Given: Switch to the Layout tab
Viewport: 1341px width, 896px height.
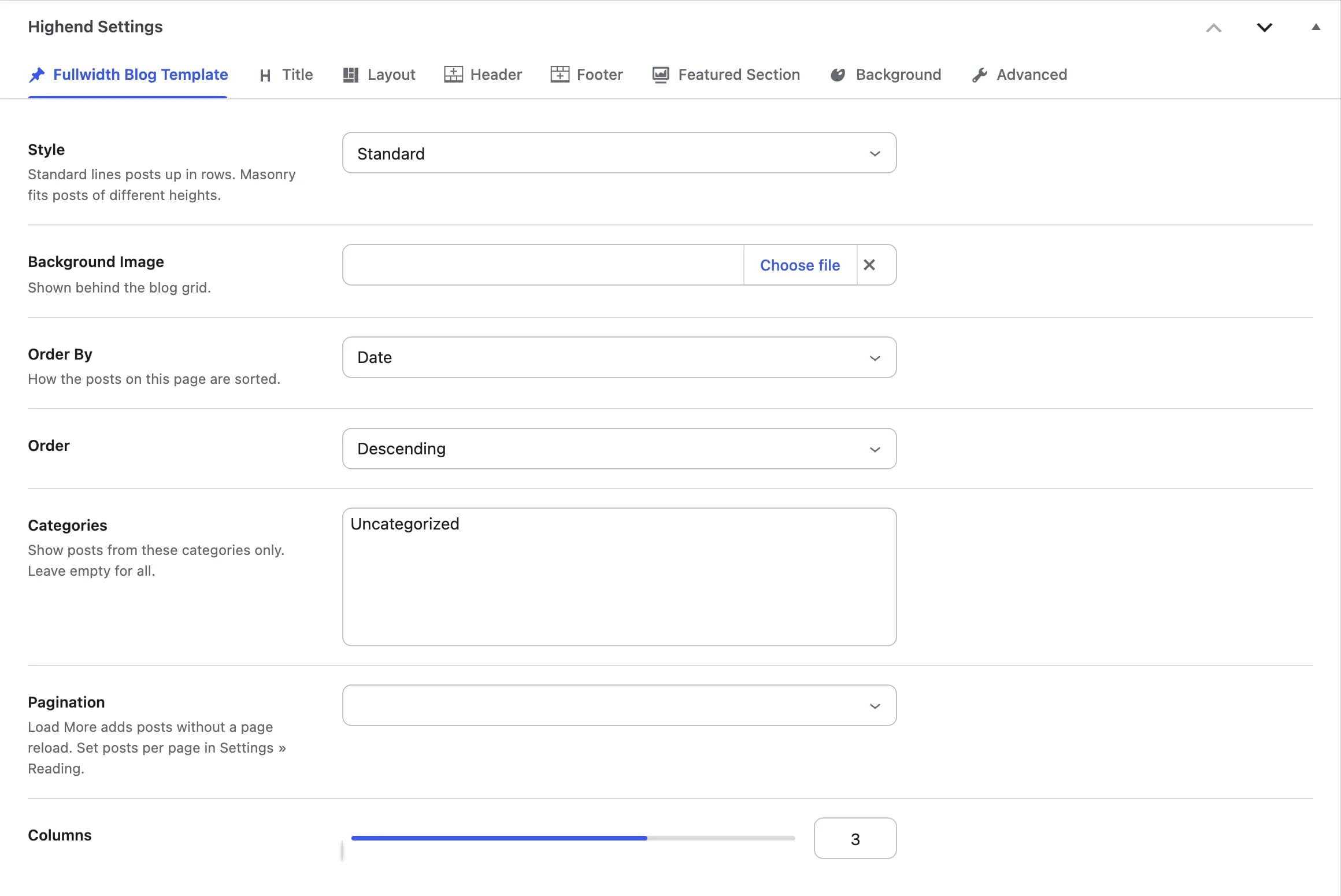Looking at the screenshot, I should (379, 75).
